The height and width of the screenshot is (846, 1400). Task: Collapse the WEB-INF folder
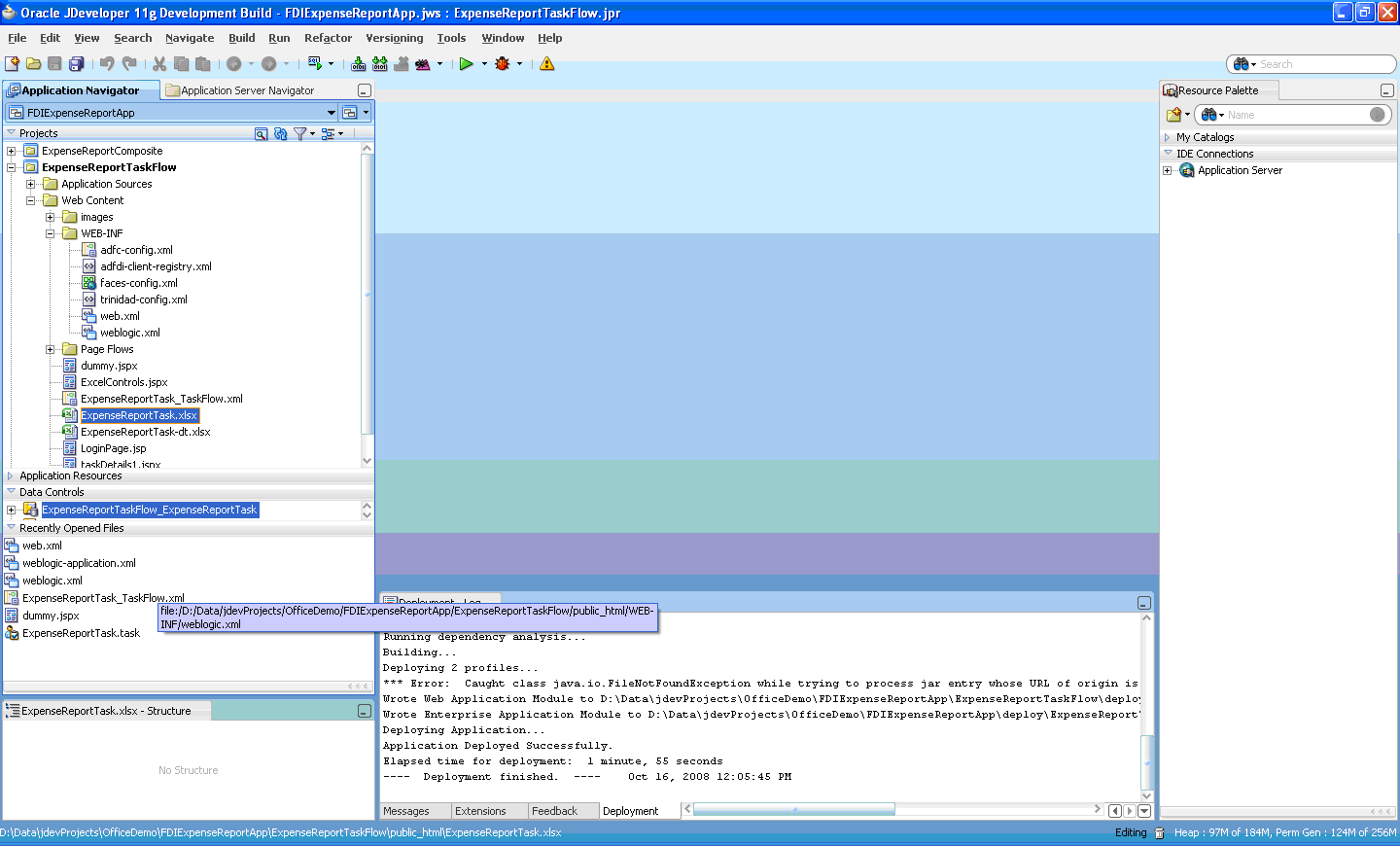[50, 233]
